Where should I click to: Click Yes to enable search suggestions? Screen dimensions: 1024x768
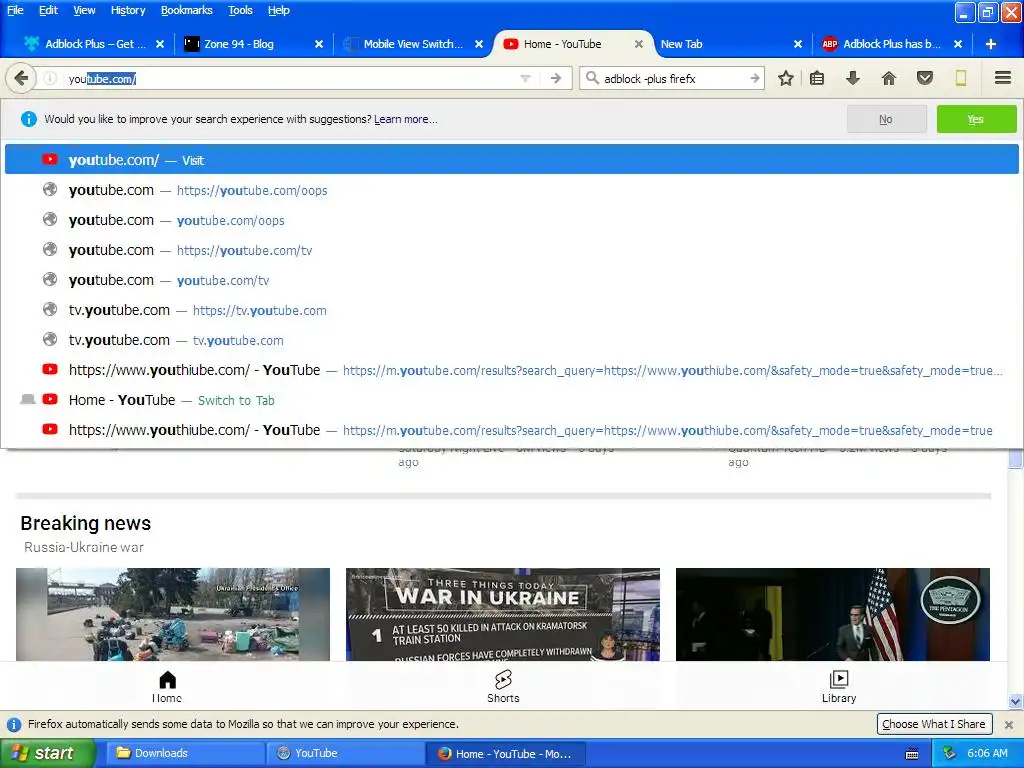click(976, 119)
